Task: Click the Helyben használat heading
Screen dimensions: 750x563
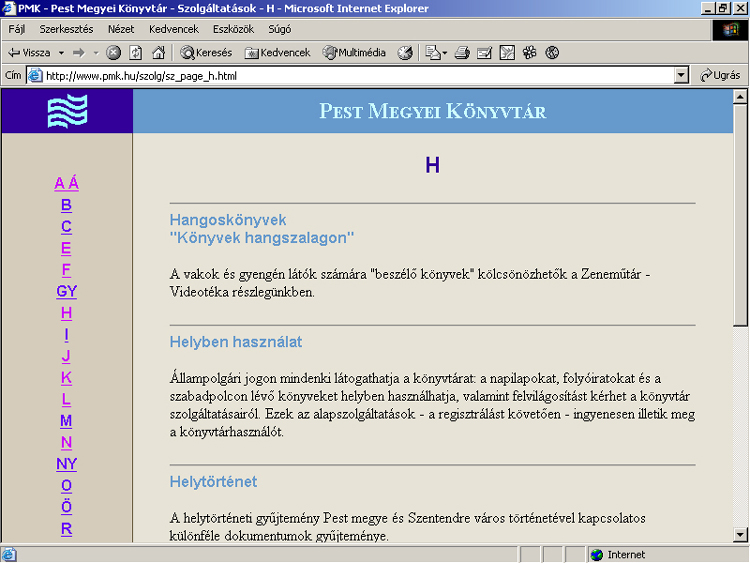Action: (x=236, y=342)
